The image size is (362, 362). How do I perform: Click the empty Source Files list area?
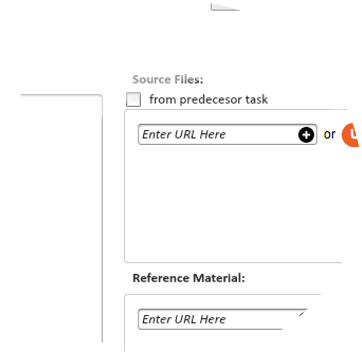233,203
